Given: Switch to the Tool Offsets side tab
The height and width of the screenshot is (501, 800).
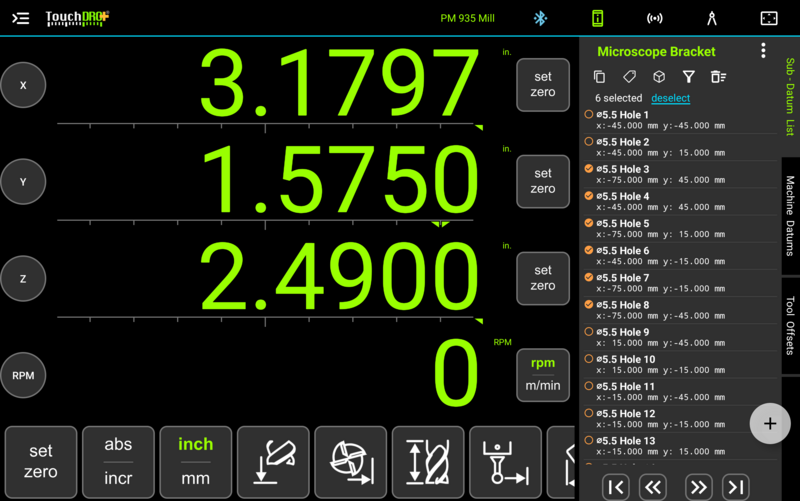Looking at the screenshot, I should [790, 325].
